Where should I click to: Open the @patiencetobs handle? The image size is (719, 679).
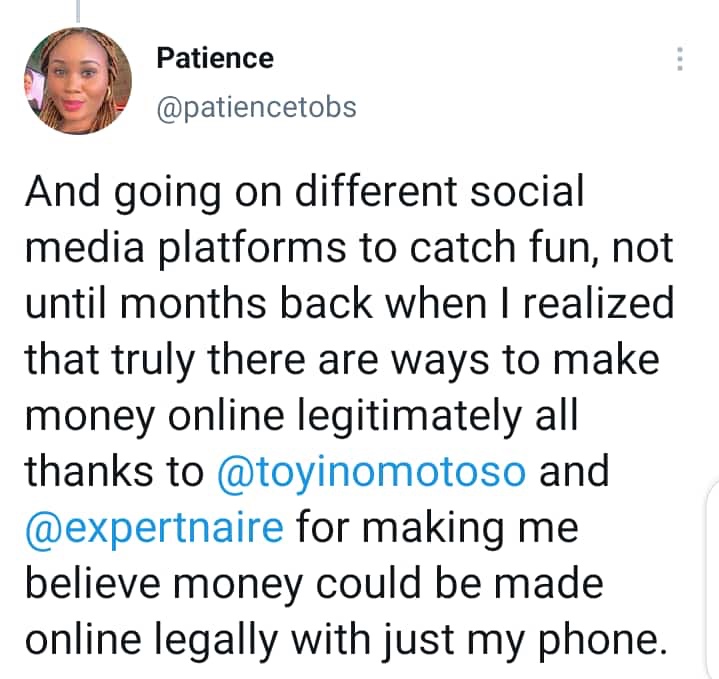256,106
